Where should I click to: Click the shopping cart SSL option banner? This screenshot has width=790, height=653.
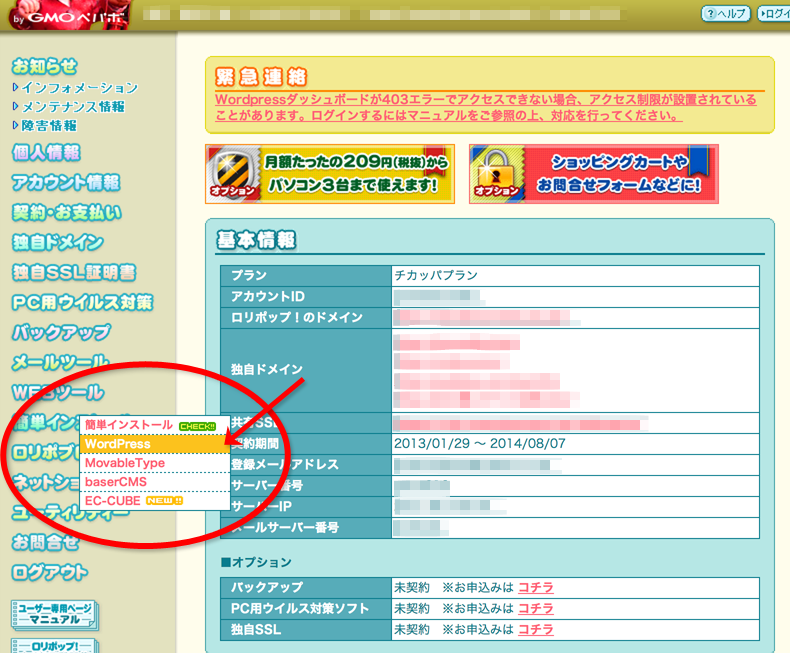click(593, 174)
